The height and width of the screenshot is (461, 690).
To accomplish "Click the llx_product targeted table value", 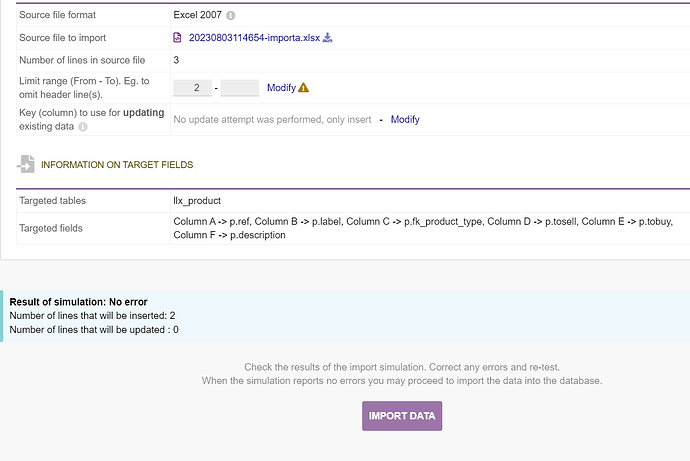I will 197,201.
